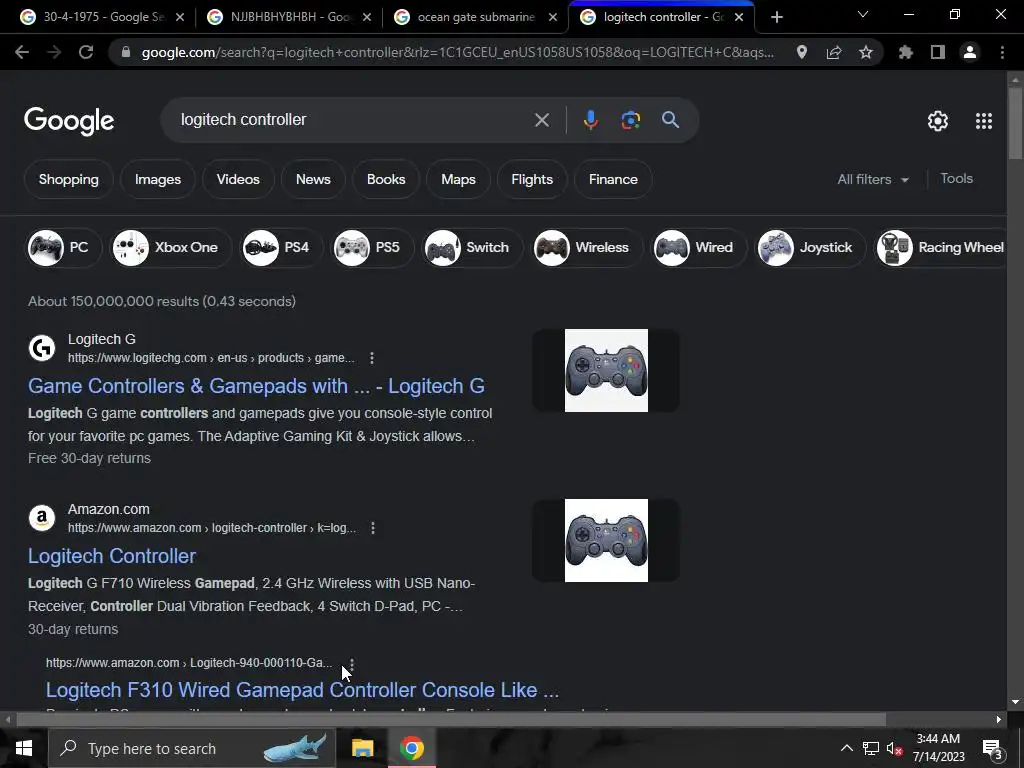Select the Shopping search filter
1024x768 pixels.
tap(69, 179)
